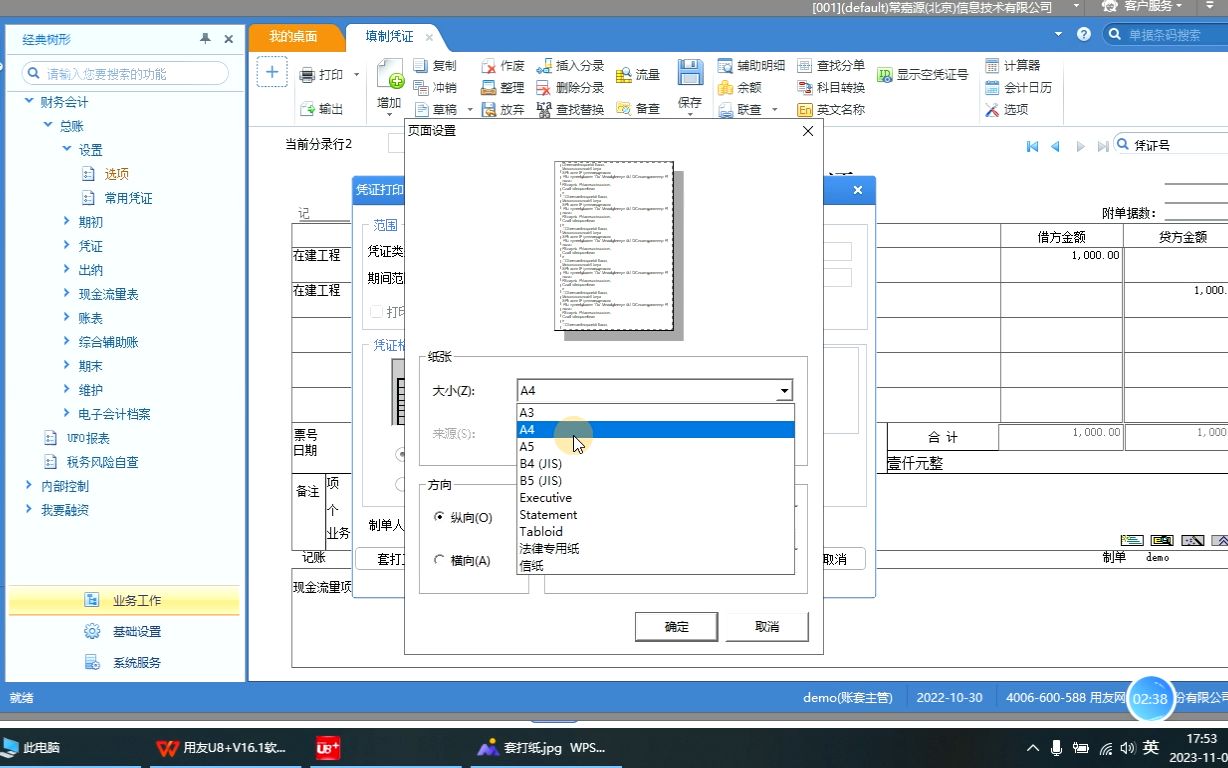This screenshot has width=1228, height=768.
Task: Open 此电脑 from taskbar
Action: [x=30, y=747]
